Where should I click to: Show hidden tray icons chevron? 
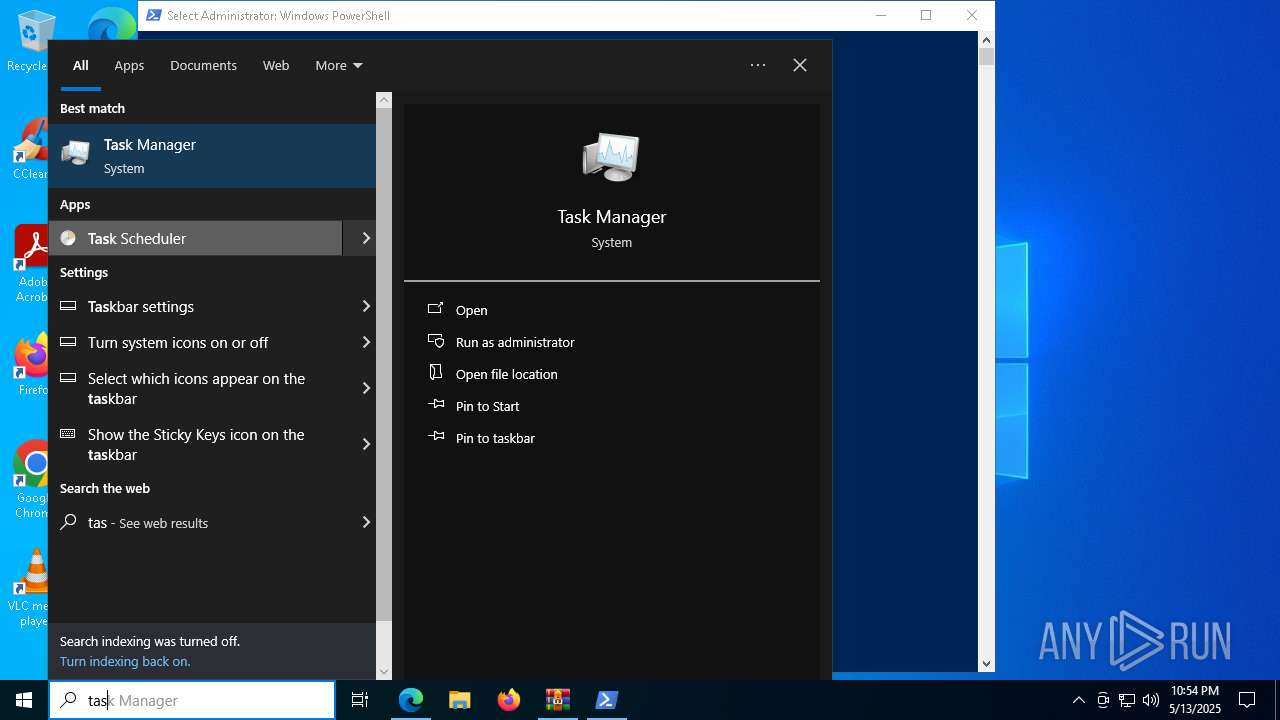click(x=1078, y=700)
